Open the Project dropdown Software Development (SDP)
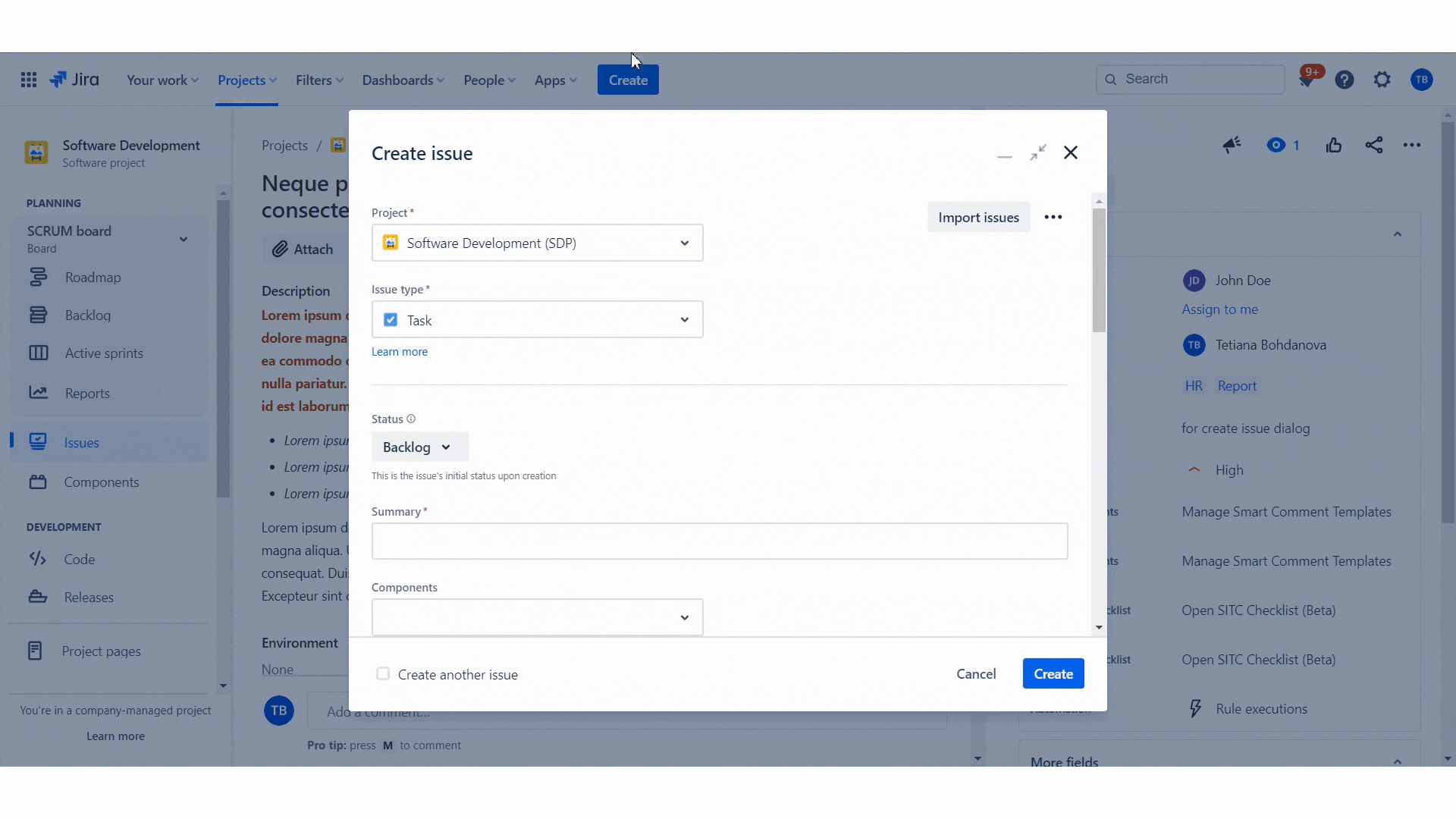 click(x=537, y=243)
